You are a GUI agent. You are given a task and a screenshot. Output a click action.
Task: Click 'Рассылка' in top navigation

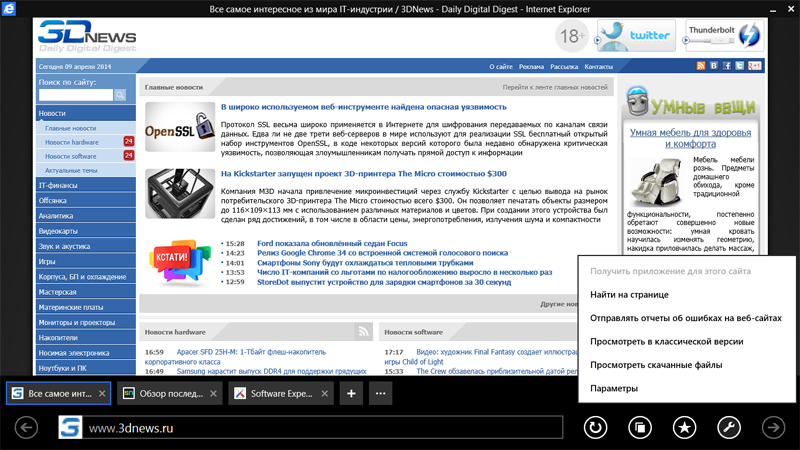[x=564, y=66]
